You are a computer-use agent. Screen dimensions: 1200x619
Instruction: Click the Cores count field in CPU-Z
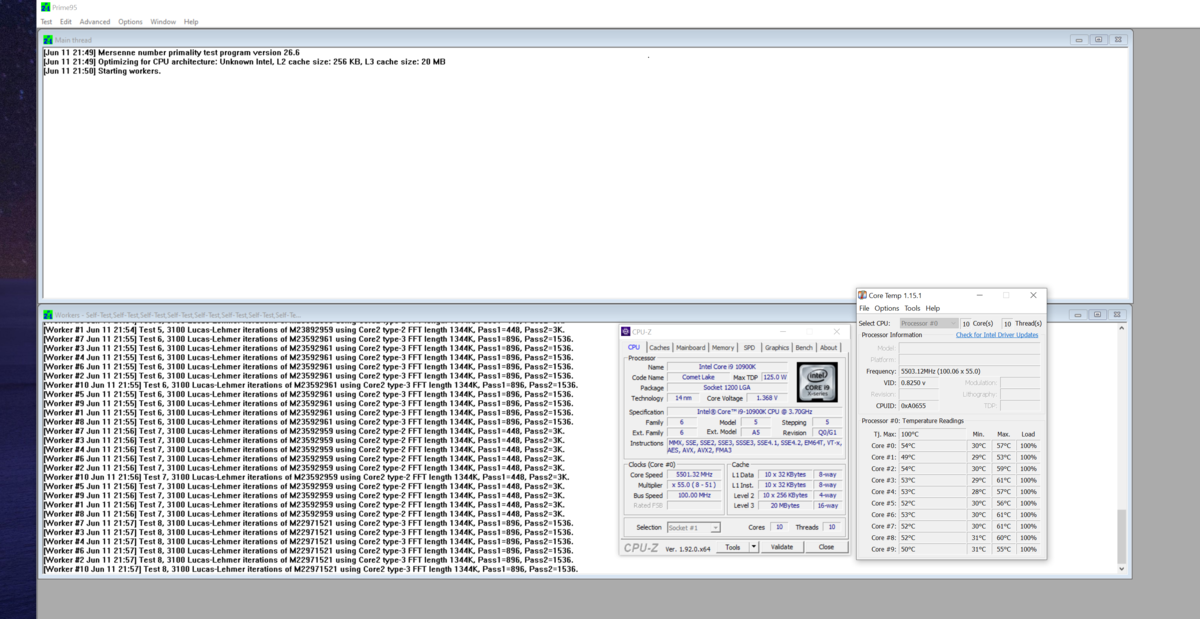click(779, 527)
